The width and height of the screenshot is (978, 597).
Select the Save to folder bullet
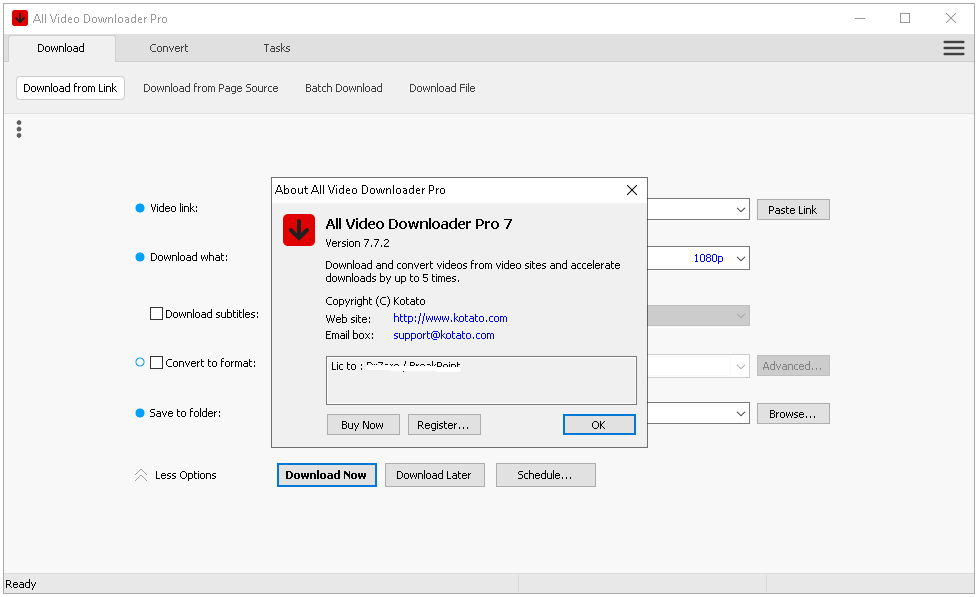click(140, 413)
